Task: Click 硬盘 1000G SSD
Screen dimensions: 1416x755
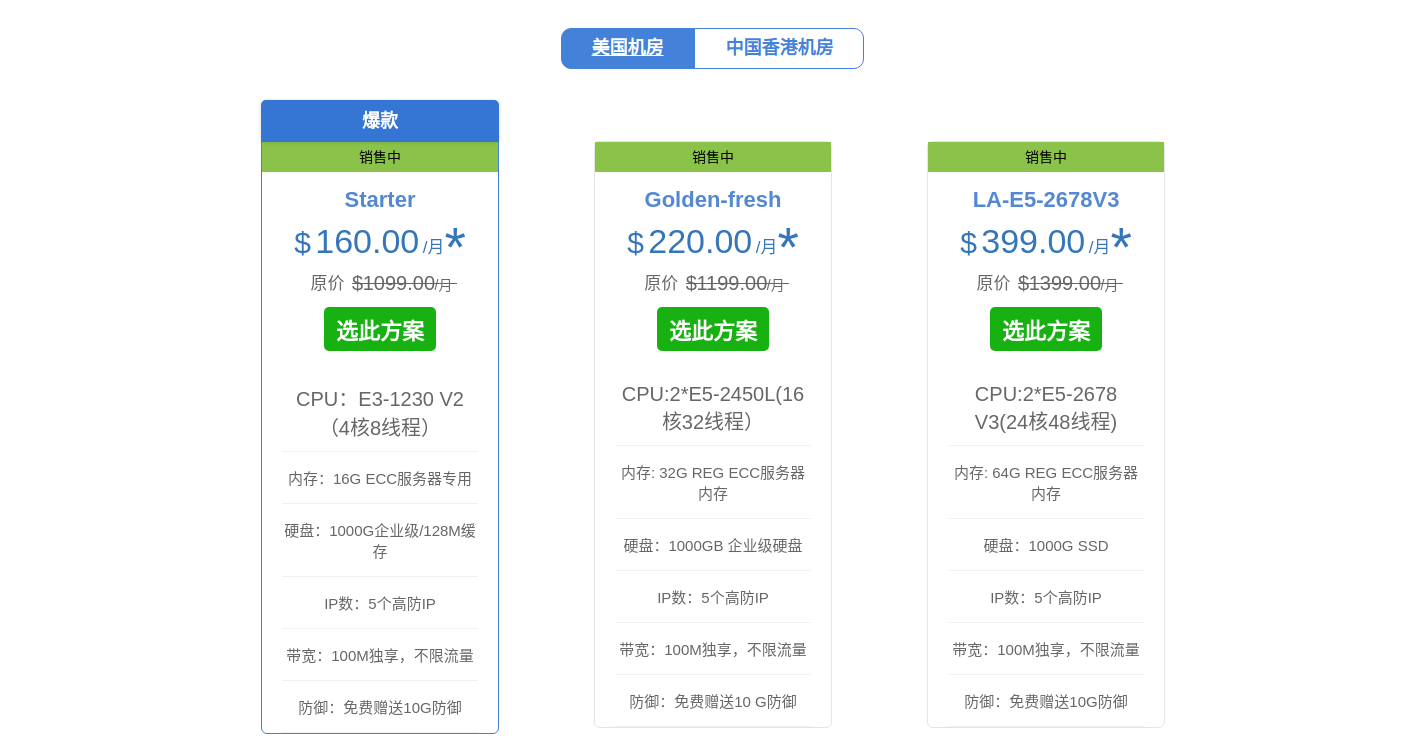Action: click(1046, 546)
